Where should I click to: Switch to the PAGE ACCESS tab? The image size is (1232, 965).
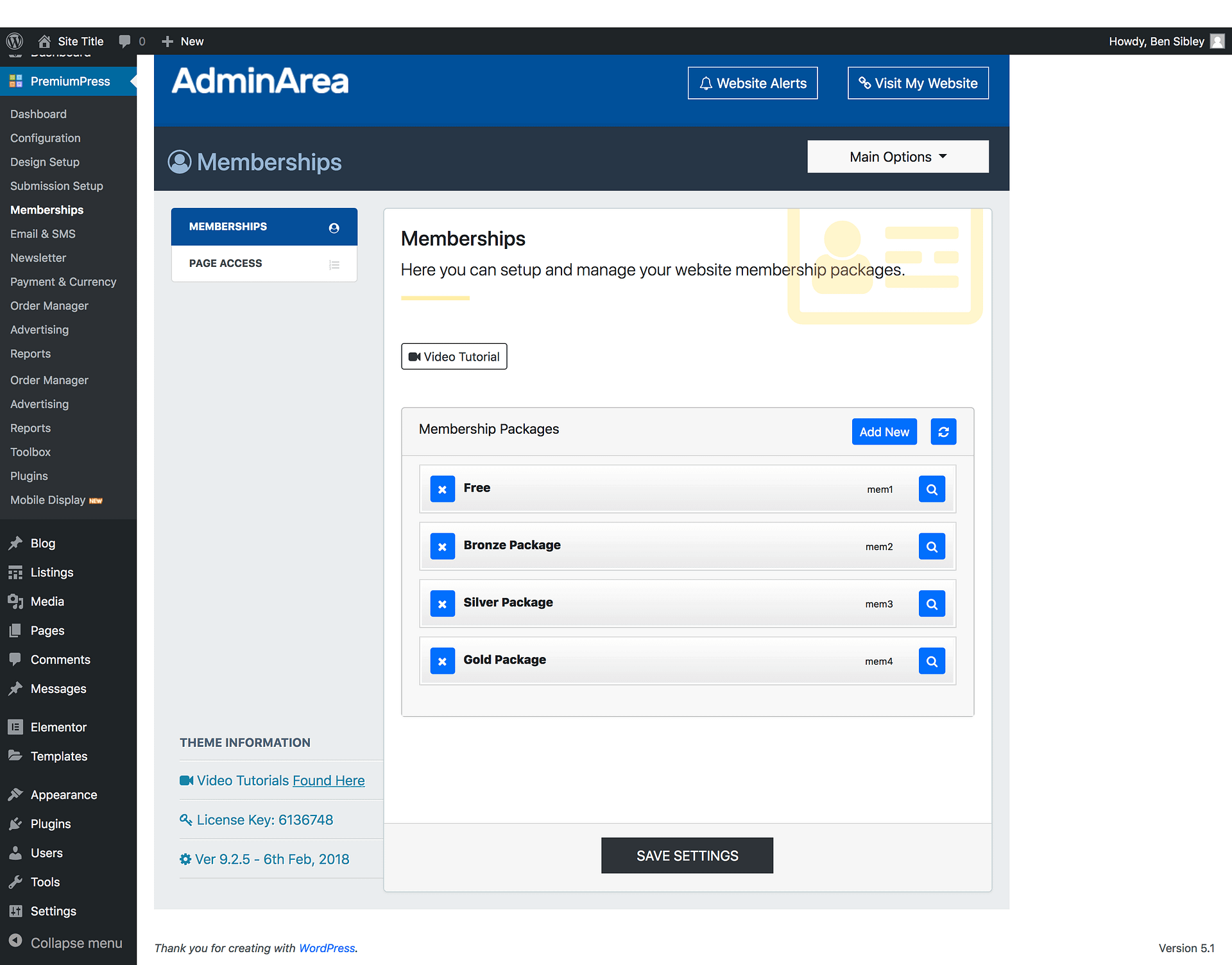click(264, 263)
